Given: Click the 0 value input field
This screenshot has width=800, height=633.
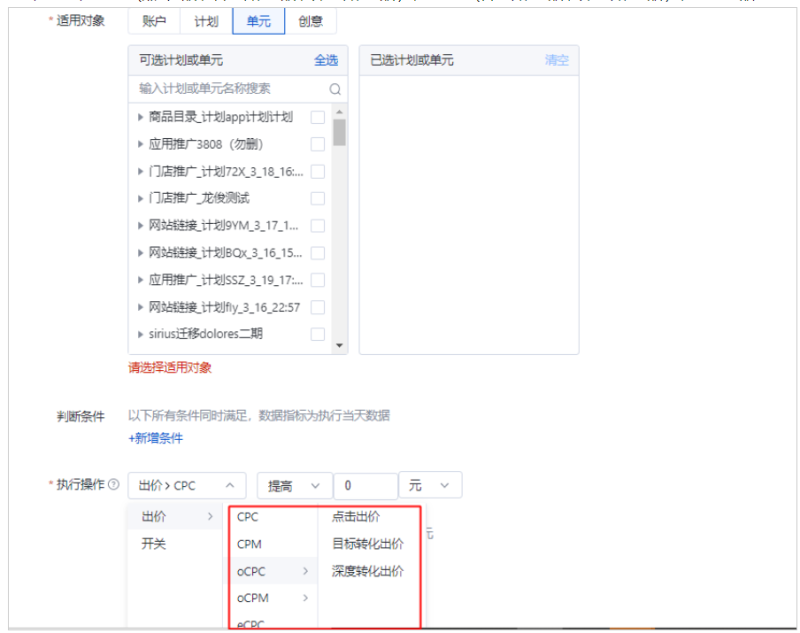Looking at the screenshot, I should coord(365,485).
